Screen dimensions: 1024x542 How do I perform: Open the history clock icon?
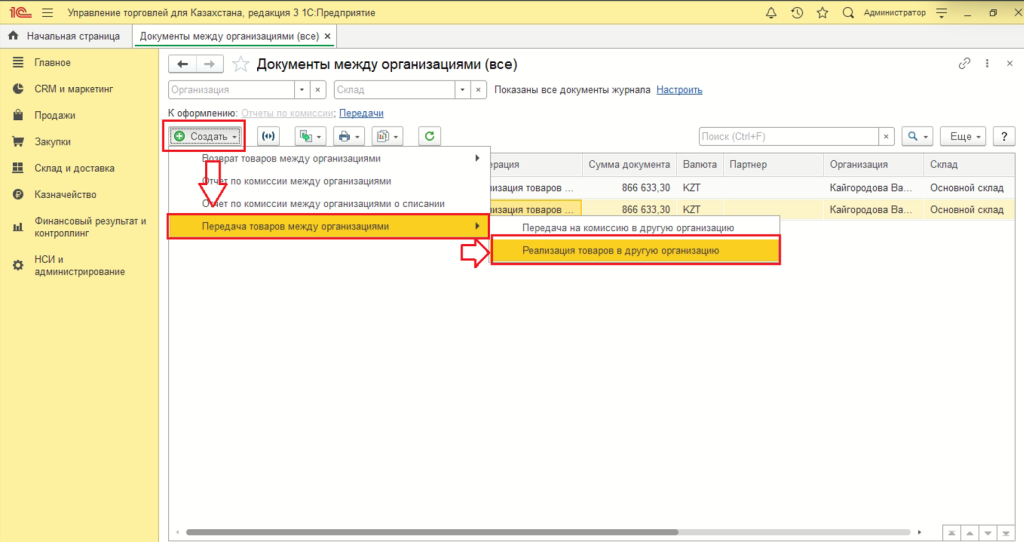797,12
